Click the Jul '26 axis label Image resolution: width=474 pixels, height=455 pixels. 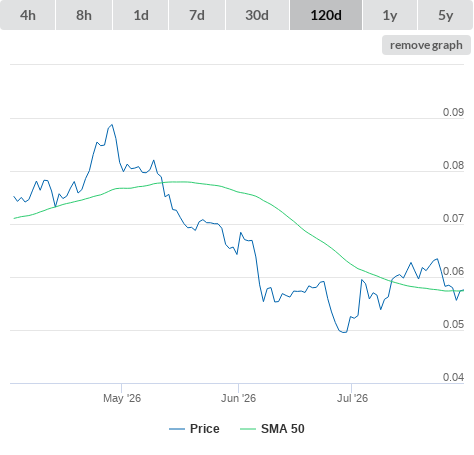(352, 398)
